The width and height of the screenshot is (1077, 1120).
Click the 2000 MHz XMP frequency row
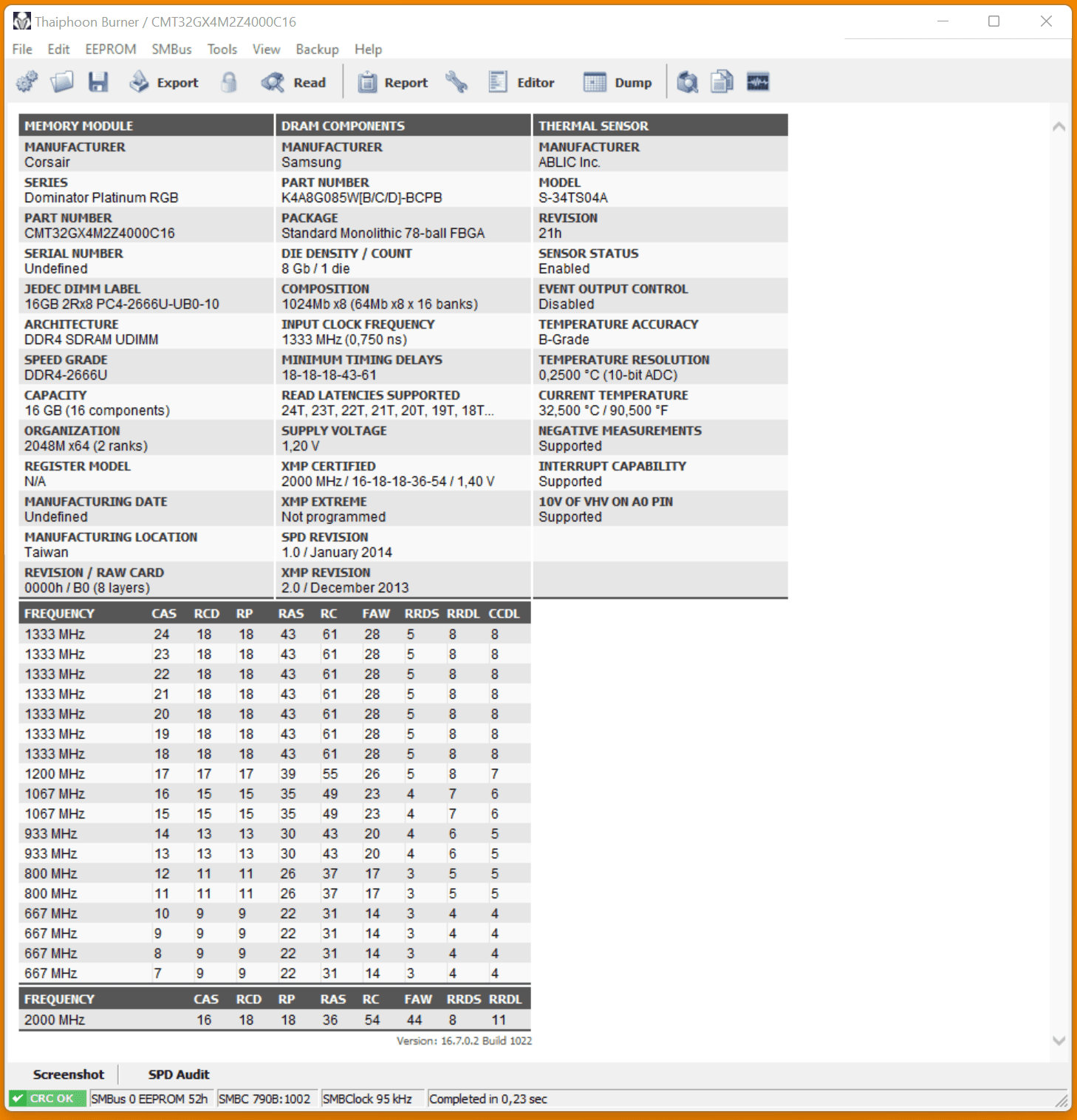274,1020
